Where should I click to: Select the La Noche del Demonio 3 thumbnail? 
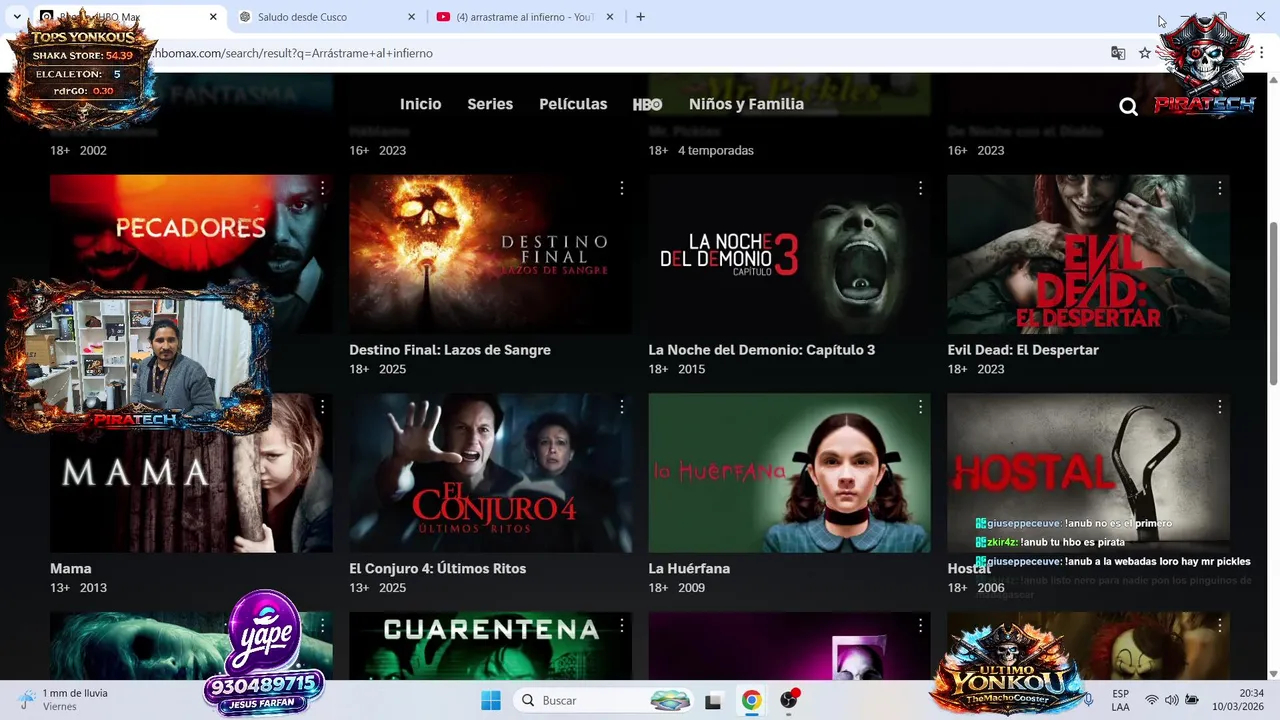coord(789,254)
